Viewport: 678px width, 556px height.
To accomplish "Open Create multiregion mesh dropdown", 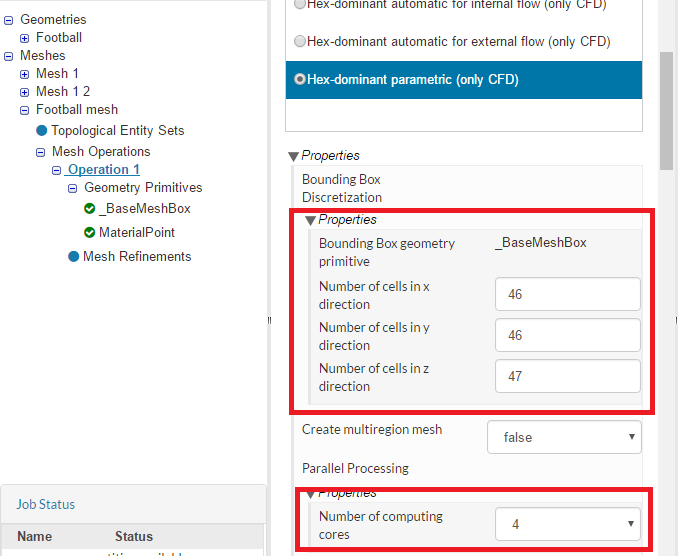I will tap(564, 437).
